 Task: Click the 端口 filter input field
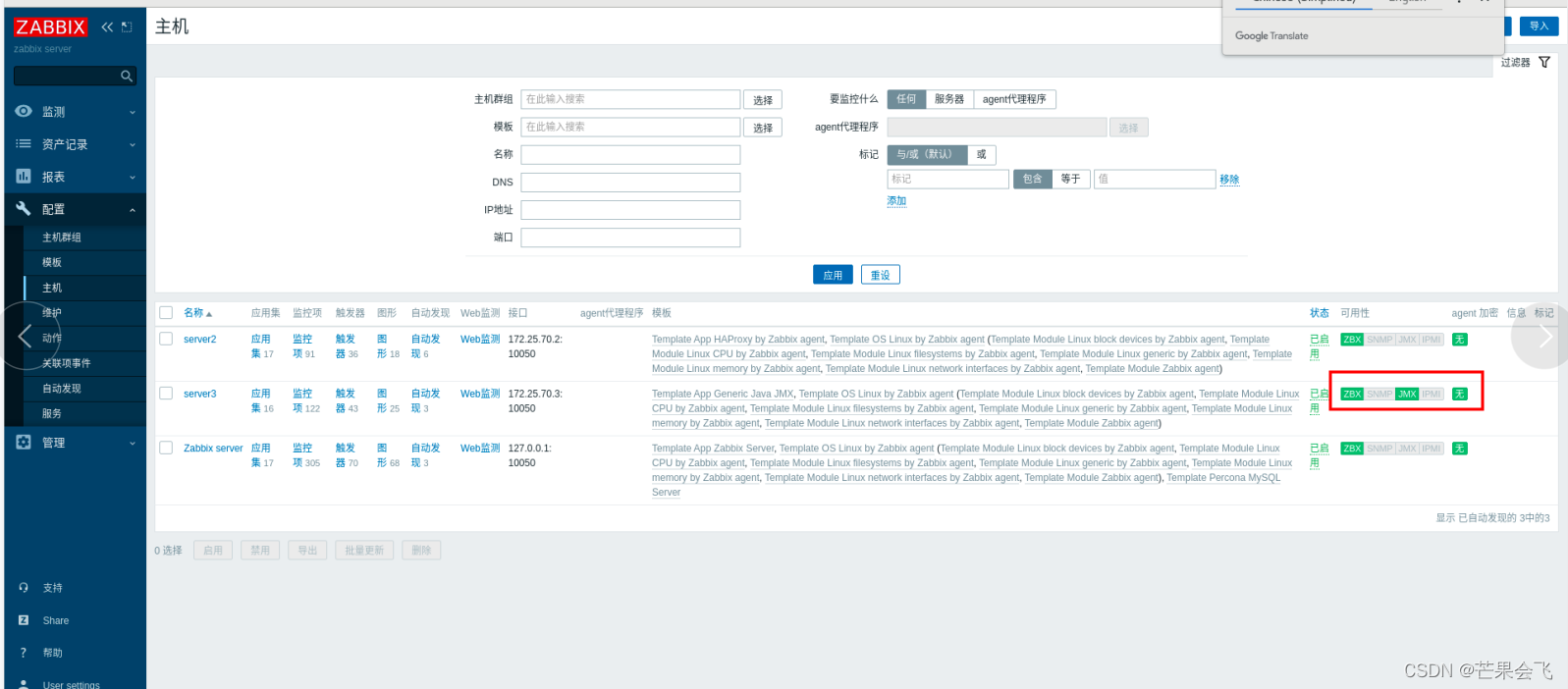[x=630, y=238]
